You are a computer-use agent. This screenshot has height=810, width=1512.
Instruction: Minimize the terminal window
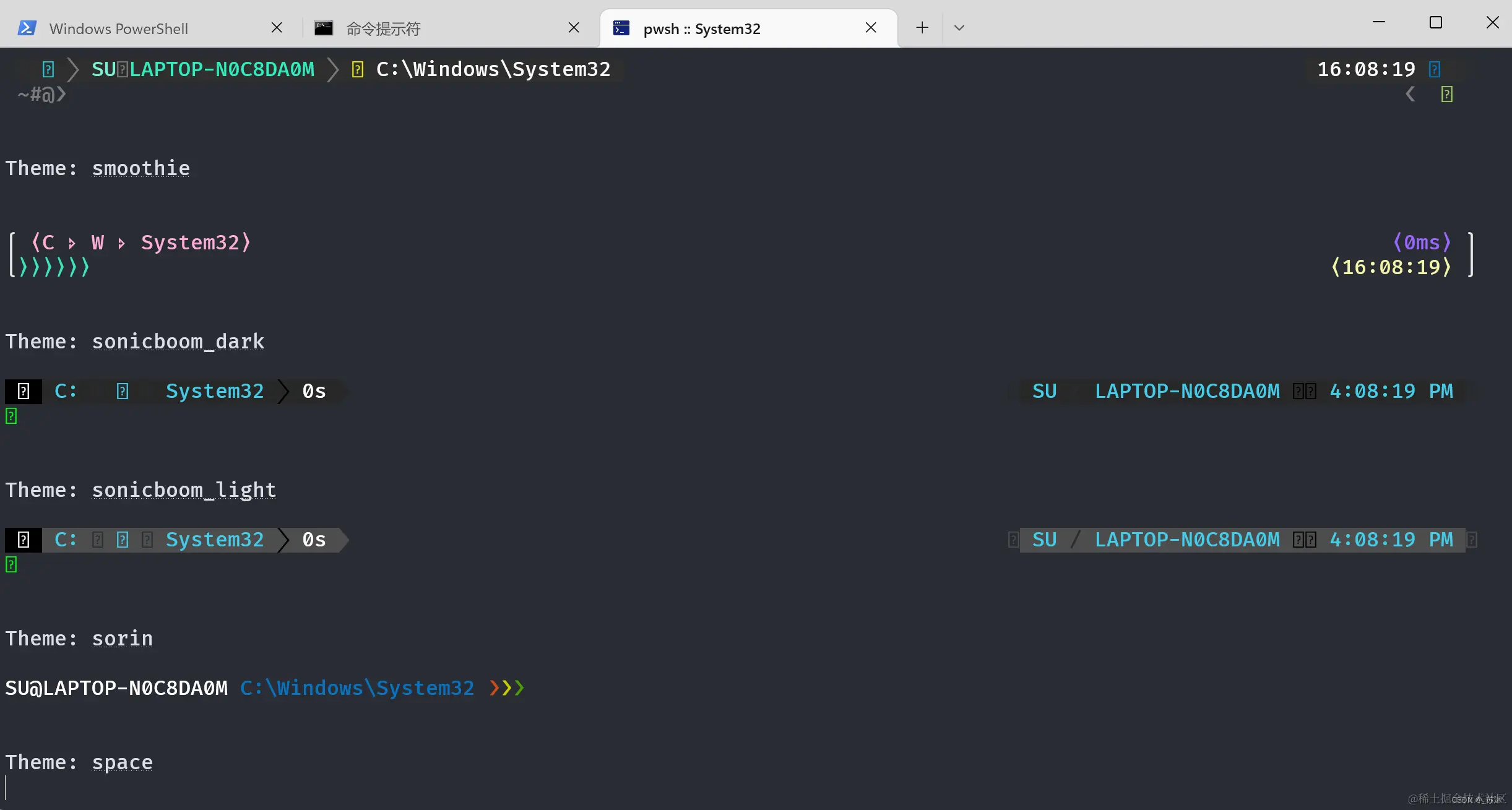[1379, 23]
